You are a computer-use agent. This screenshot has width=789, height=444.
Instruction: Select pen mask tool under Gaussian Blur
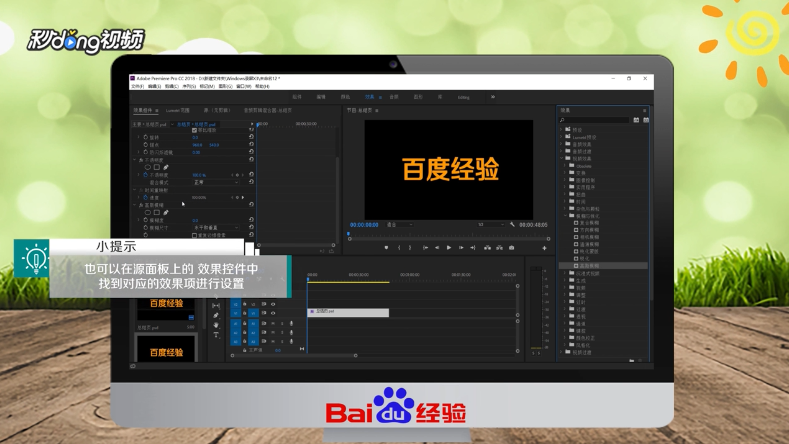click(x=166, y=212)
